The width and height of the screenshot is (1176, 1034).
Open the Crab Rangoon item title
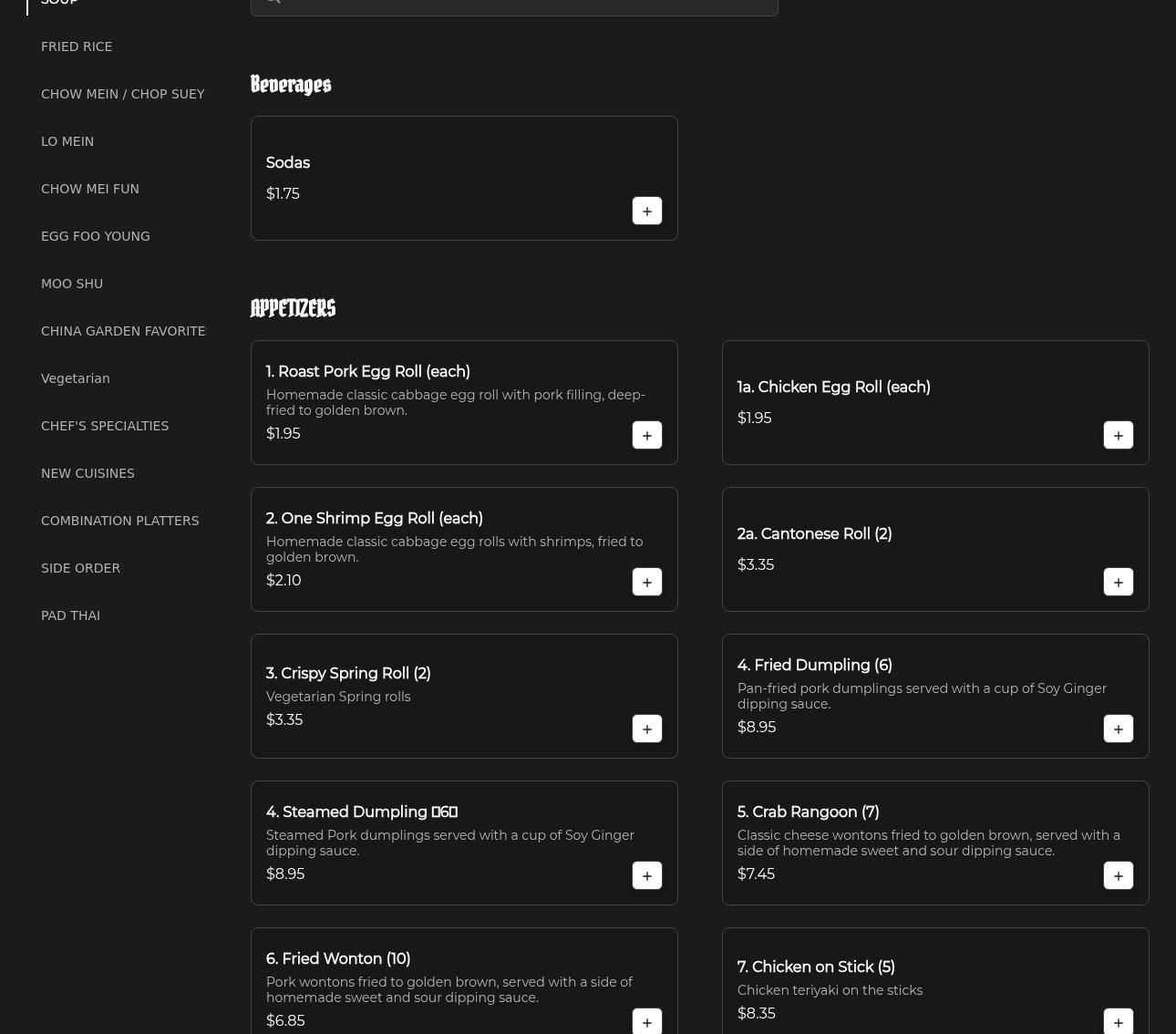(x=808, y=812)
